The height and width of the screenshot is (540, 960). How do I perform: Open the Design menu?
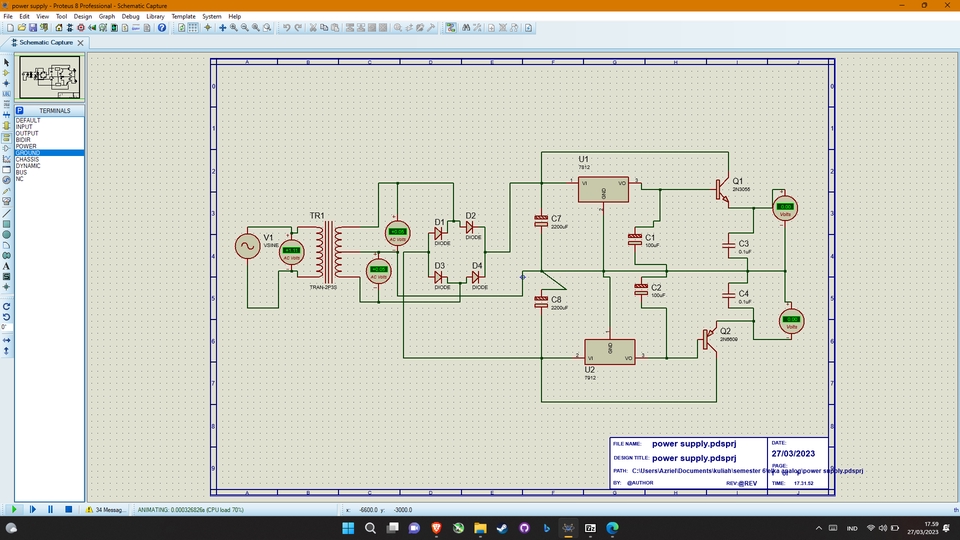coord(83,17)
